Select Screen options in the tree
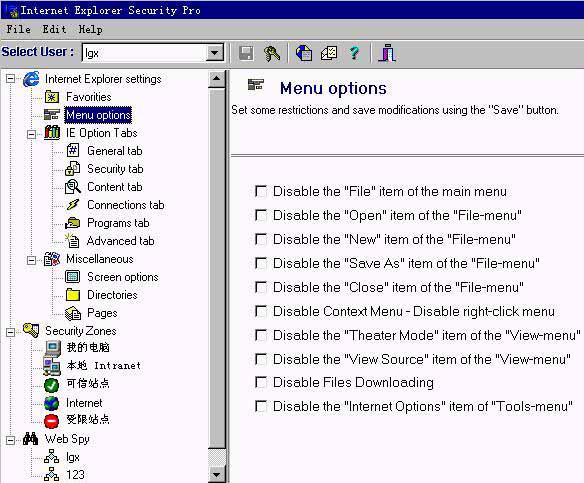584x483 pixels. point(123,277)
